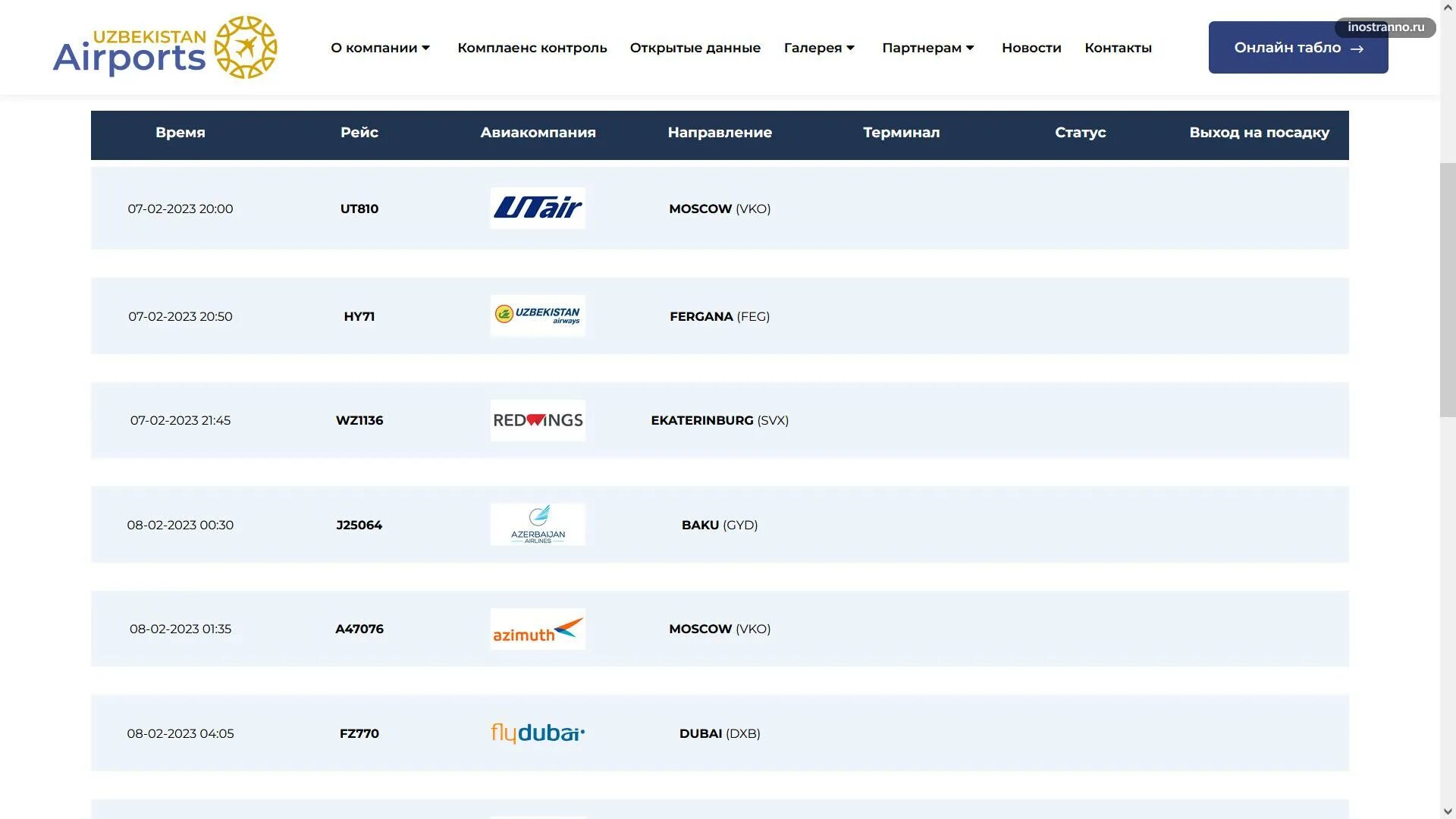The image size is (1456, 819).
Task: Click the Рейс column header
Action: tap(359, 133)
